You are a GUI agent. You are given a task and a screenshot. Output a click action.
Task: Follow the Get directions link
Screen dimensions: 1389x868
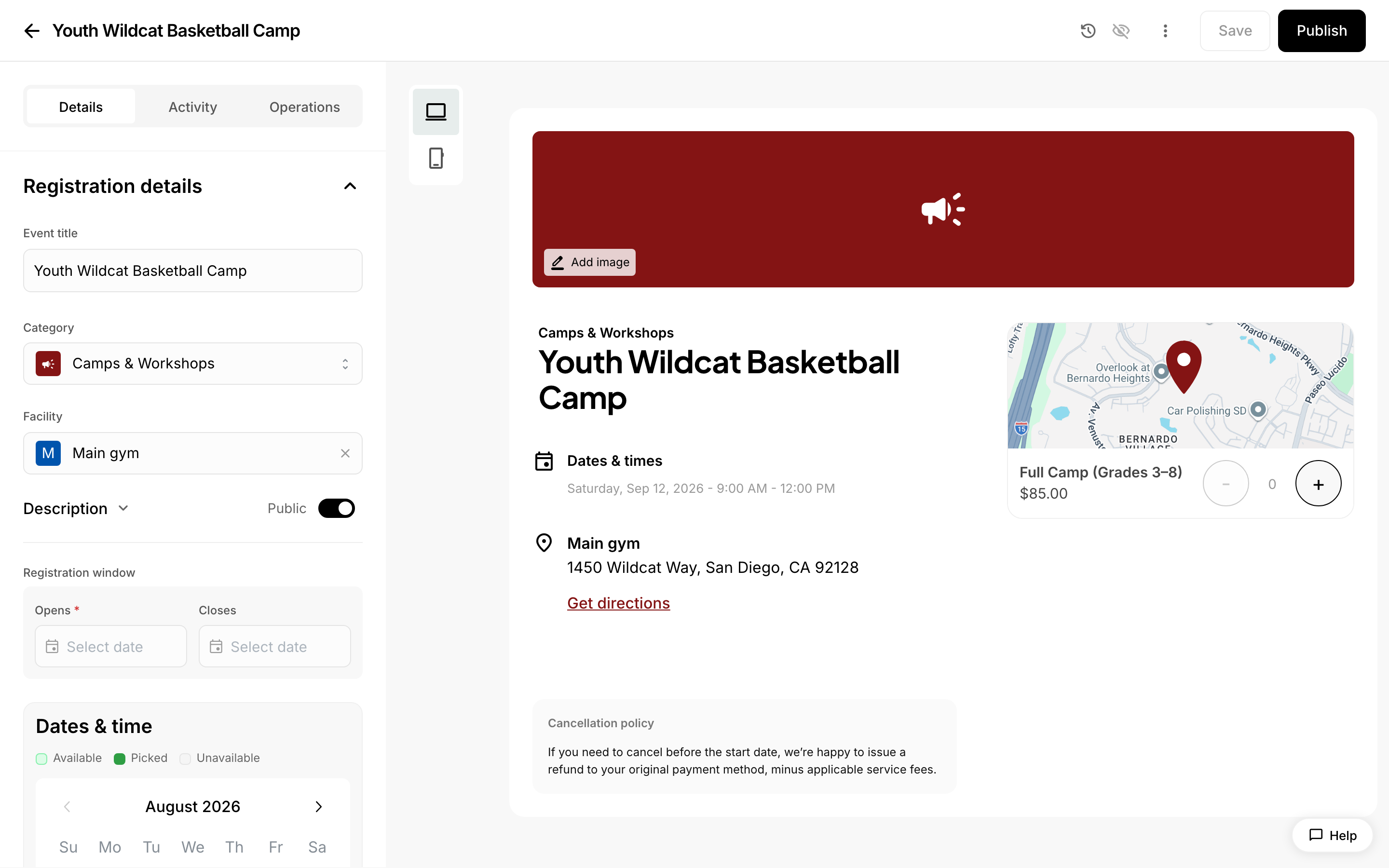pos(618,603)
